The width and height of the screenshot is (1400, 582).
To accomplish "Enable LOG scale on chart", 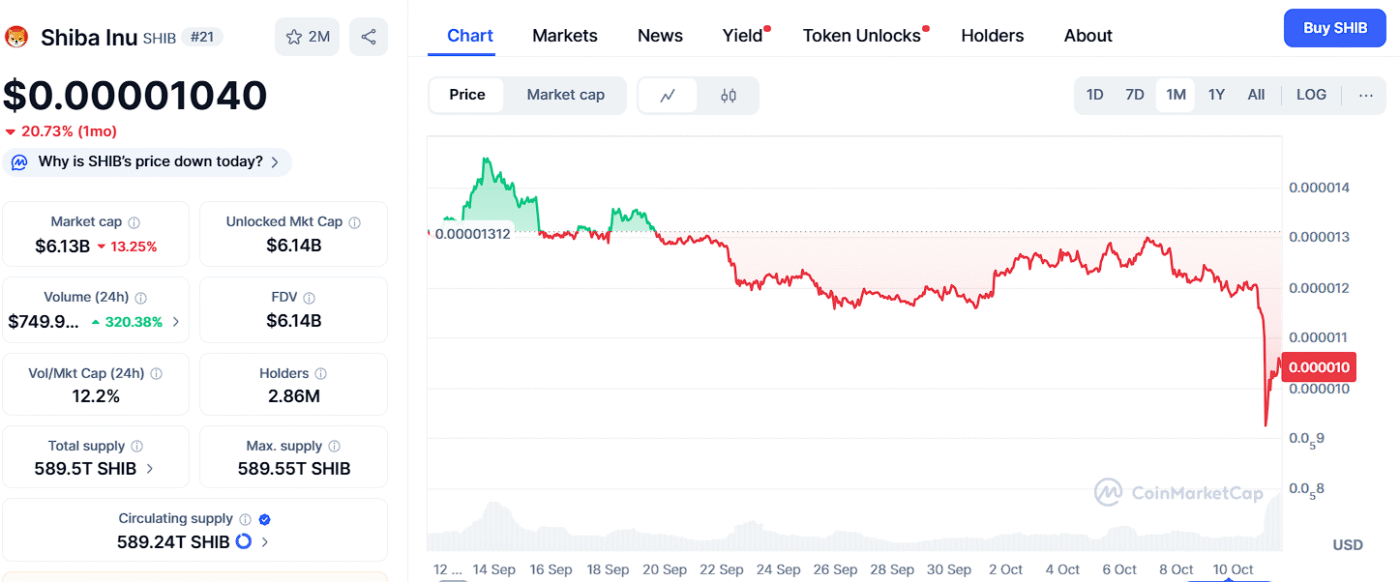I will (1311, 95).
